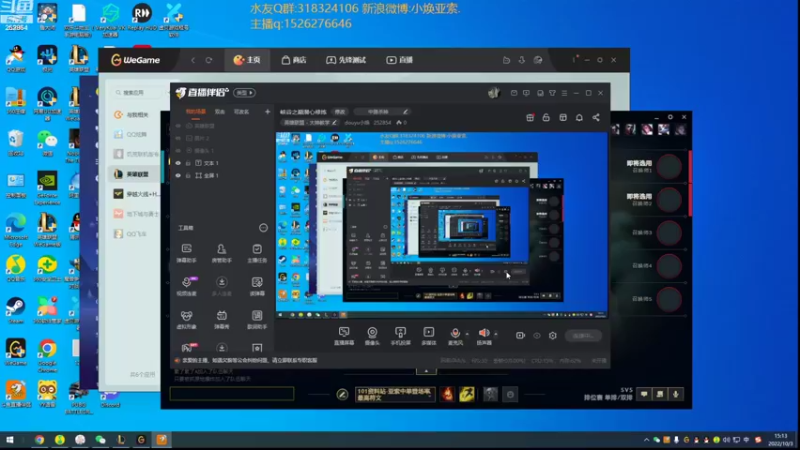Toggle visibility of 全屏 1 source
The image size is (800, 450).
click(x=178, y=176)
